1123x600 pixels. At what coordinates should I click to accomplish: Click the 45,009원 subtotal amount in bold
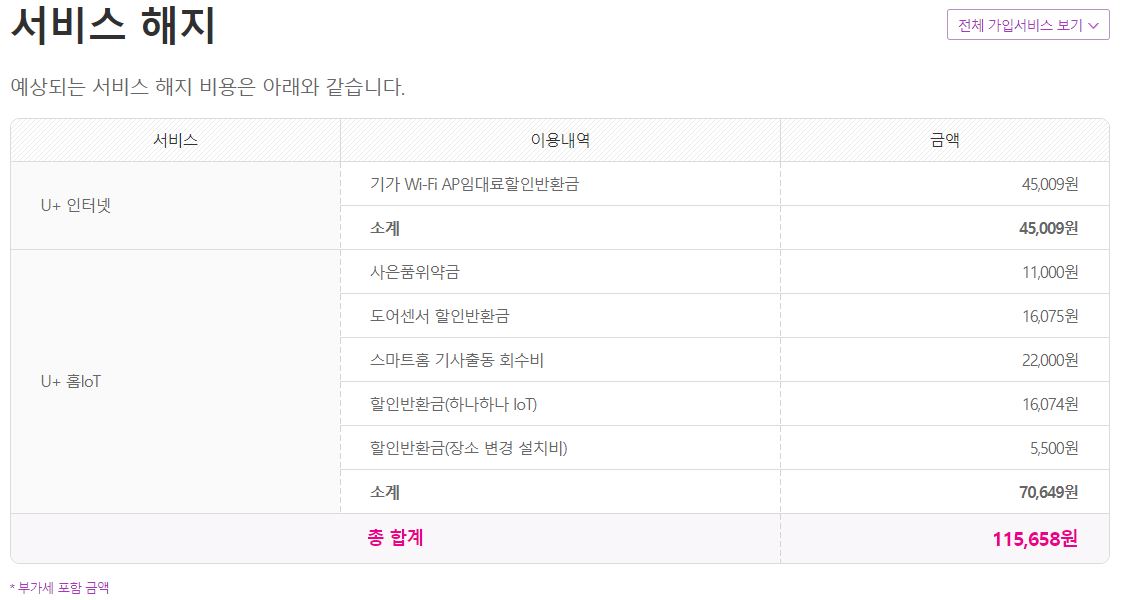tap(1048, 228)
